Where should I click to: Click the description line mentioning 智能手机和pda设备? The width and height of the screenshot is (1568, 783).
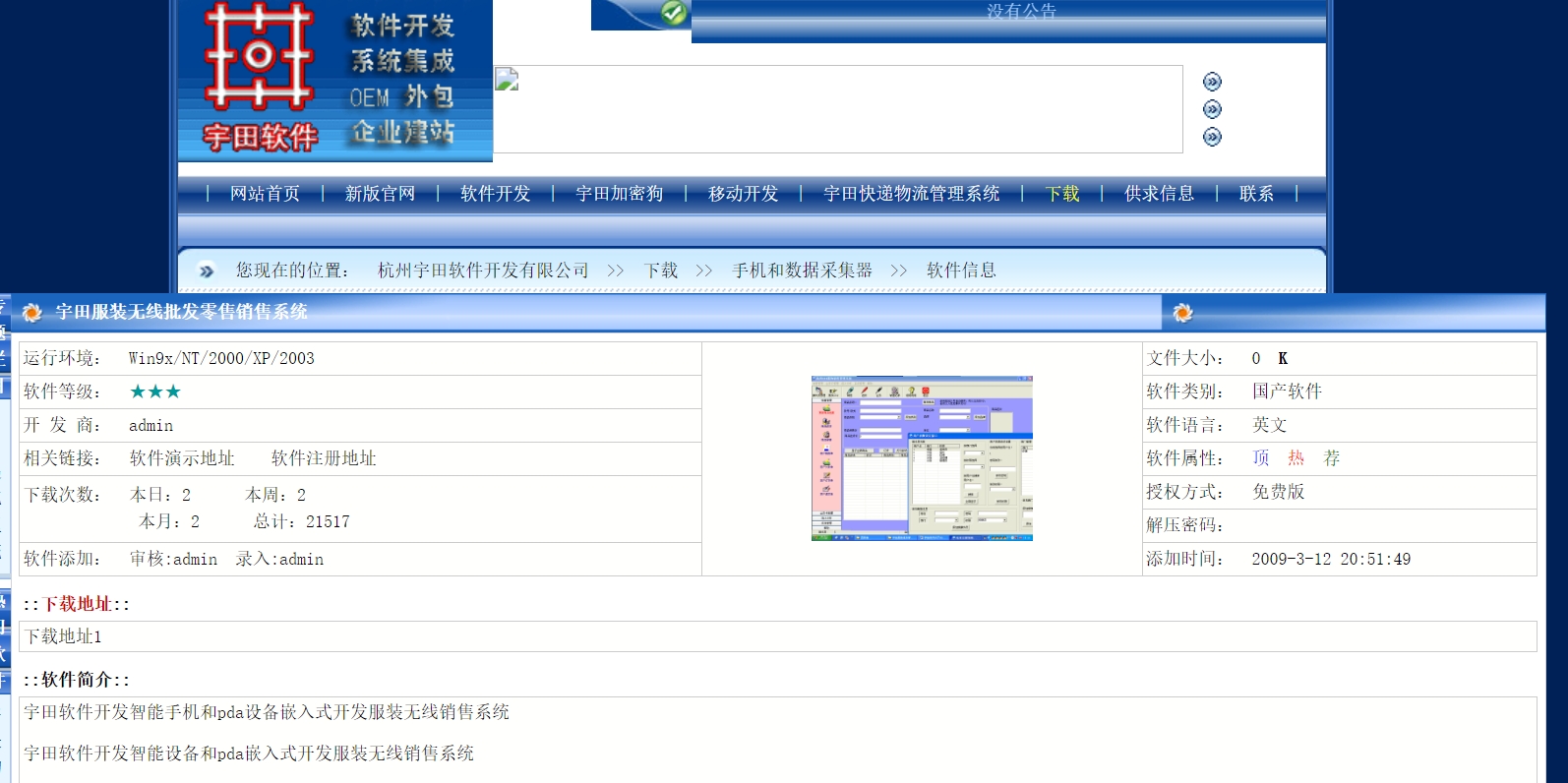(267, 712)
